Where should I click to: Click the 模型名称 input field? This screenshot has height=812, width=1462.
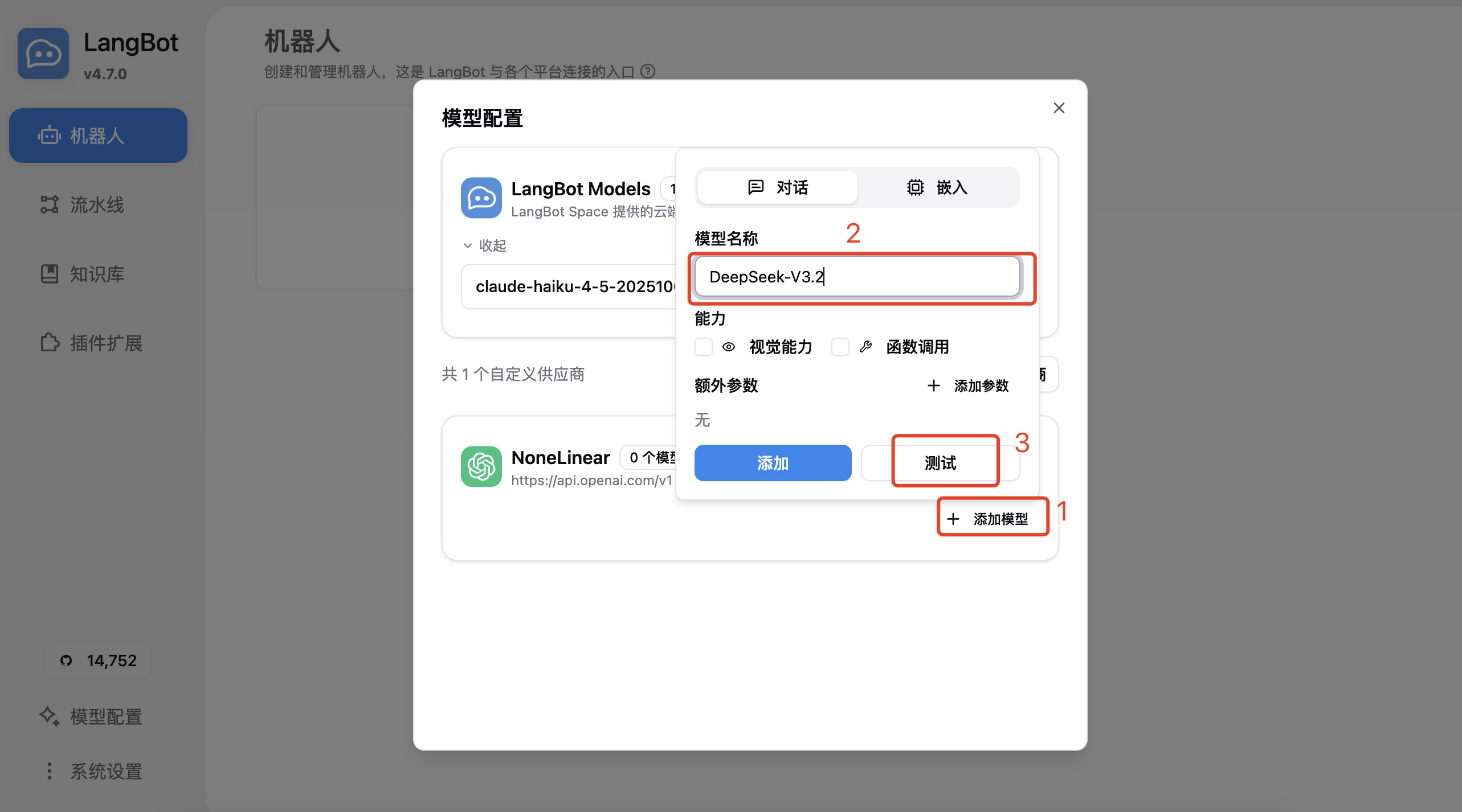point(857,277)
